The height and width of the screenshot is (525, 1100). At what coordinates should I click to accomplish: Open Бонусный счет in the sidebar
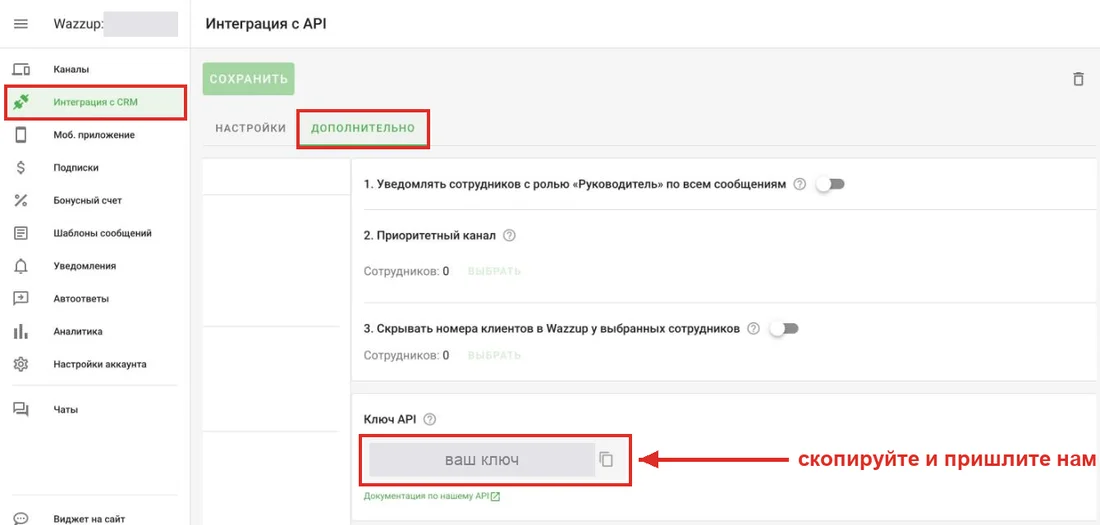(x=88, y=201)
